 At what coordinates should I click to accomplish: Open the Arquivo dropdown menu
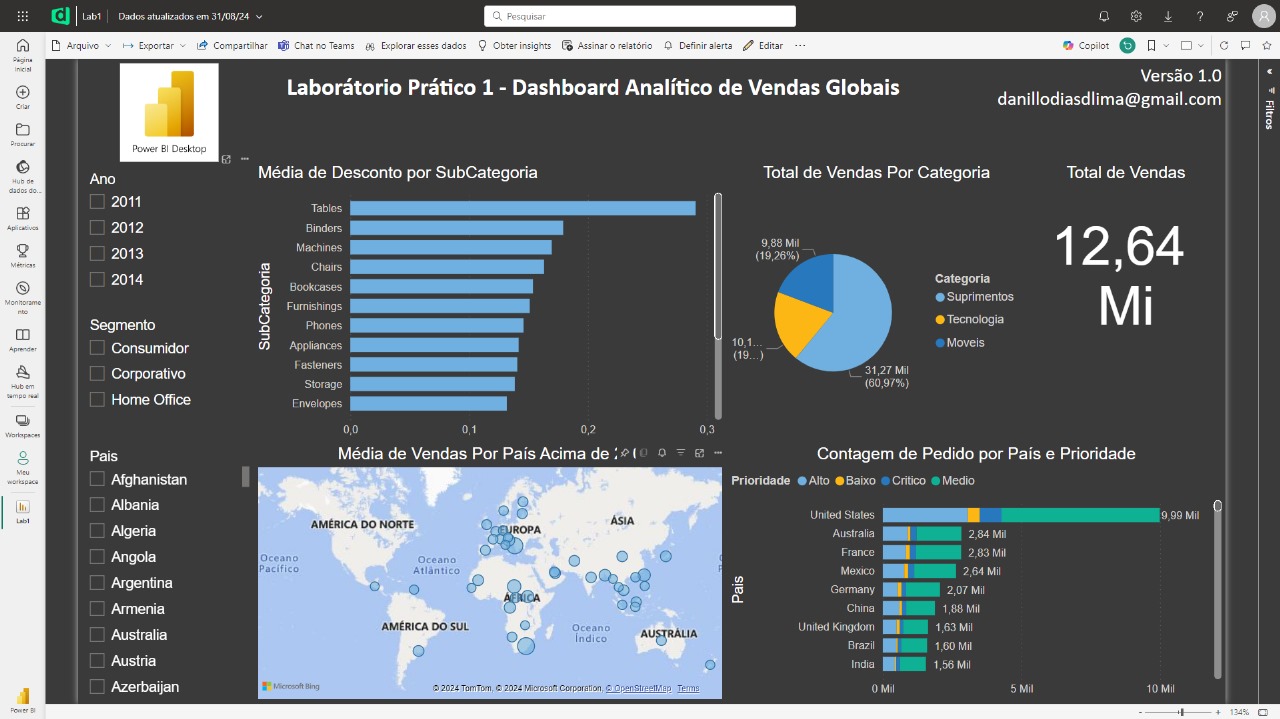(82, 45)
